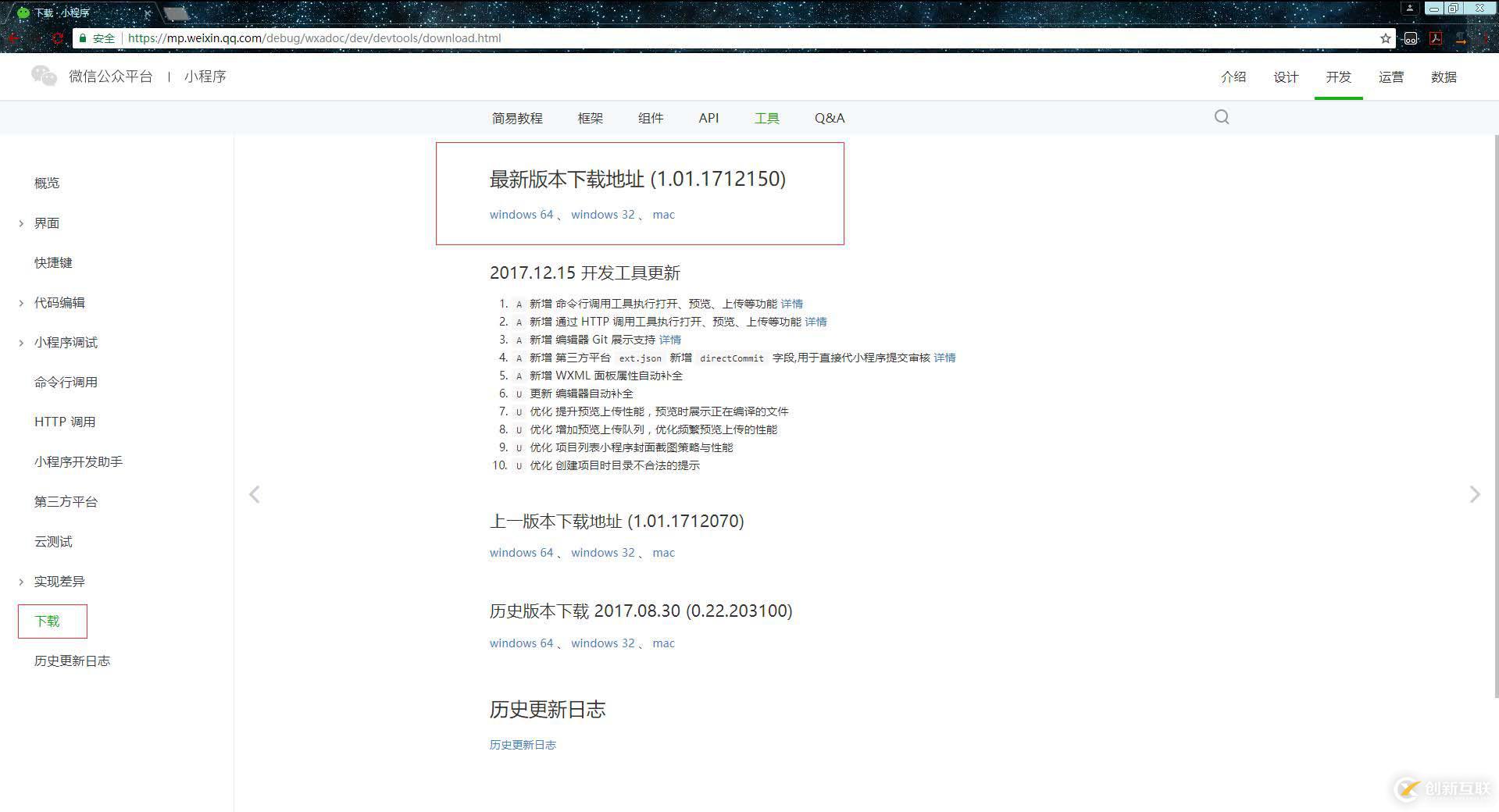This screenshot has height=812, width=1499.
Task: Open the 设计 top navigation item
Action: click(x=1286, y=77)
